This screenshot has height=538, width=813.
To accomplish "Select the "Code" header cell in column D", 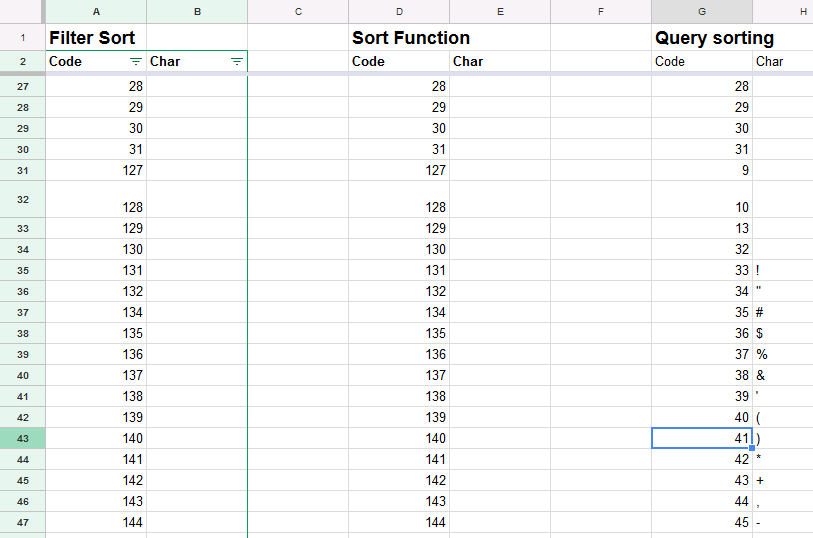I will (399, 62).
